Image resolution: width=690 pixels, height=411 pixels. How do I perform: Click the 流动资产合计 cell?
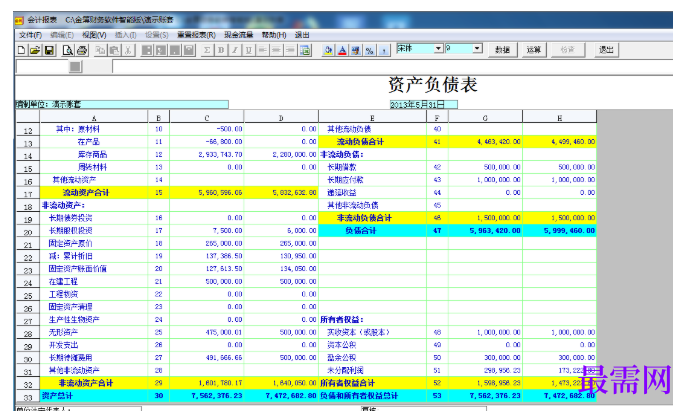94,192
